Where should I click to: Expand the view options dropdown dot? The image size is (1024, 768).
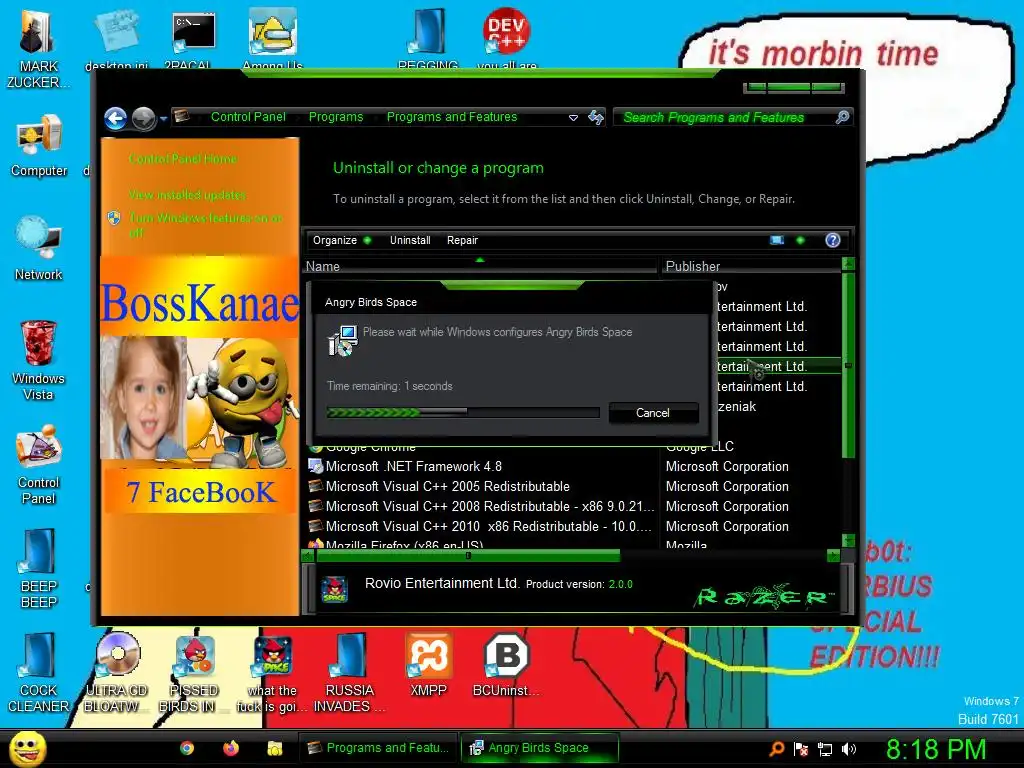click(x=801, y=240)
